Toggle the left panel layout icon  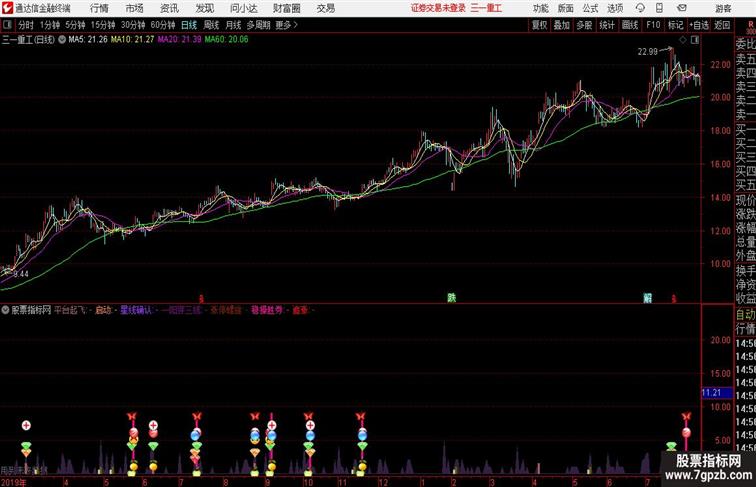7,25
